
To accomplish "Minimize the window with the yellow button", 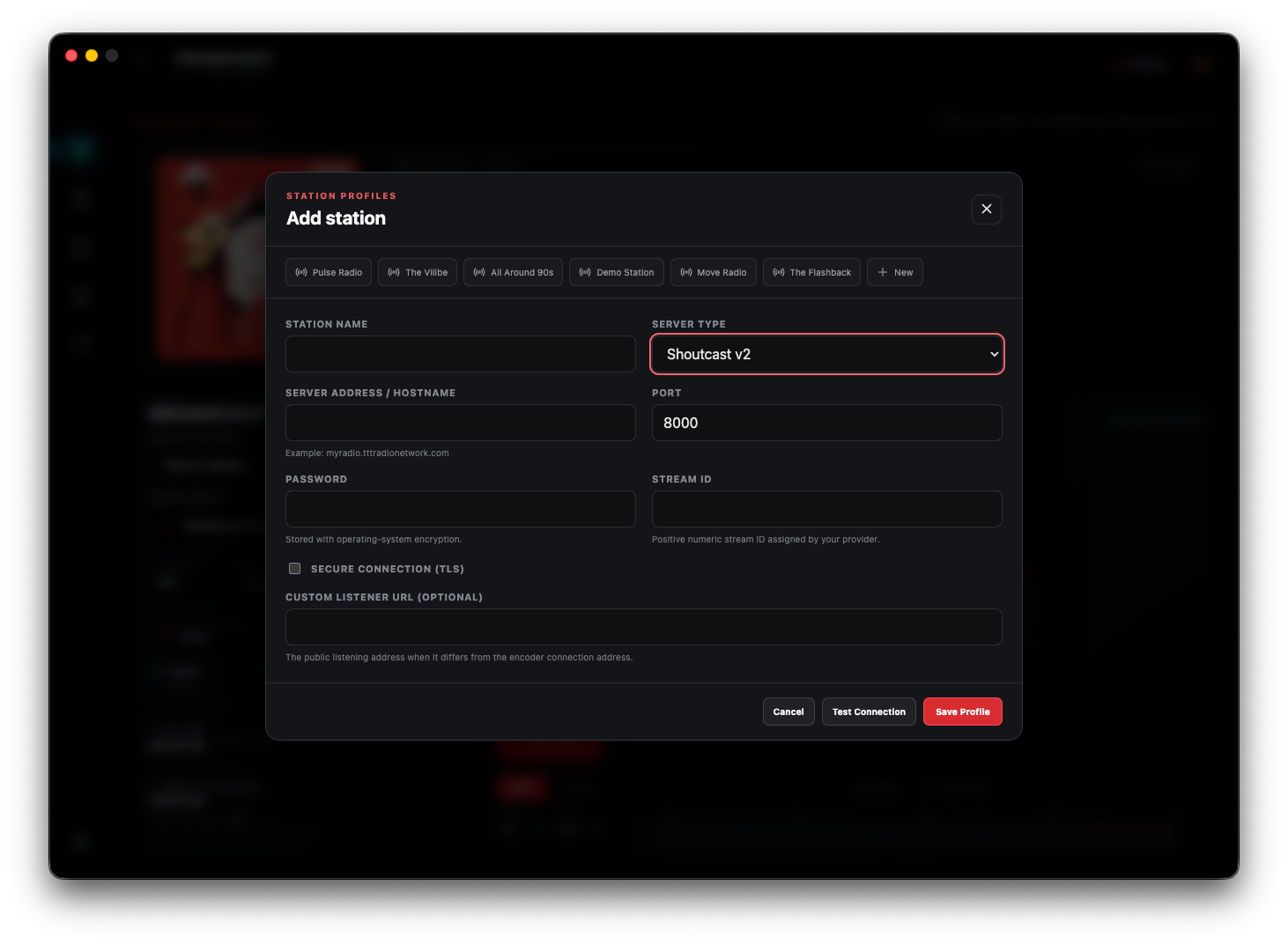I will tap(92, 55).
